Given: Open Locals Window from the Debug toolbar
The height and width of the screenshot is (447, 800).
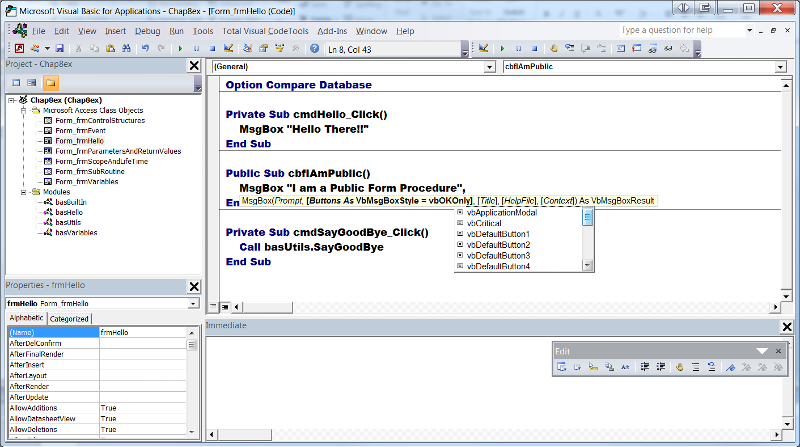Looking at the screenshot, I should (x=621, y=48).
